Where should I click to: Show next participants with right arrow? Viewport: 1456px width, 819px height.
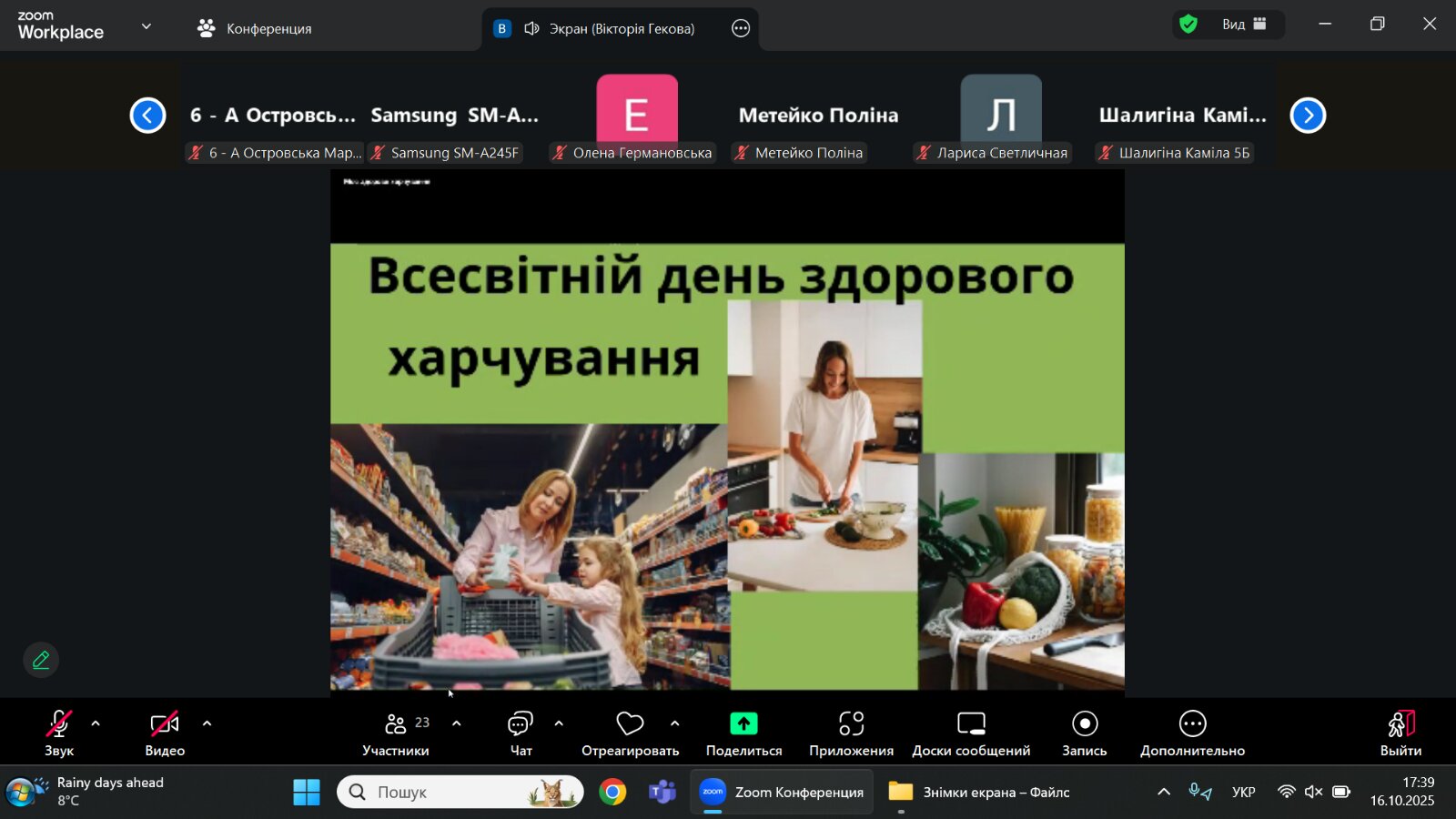[x=1308, y=116]
